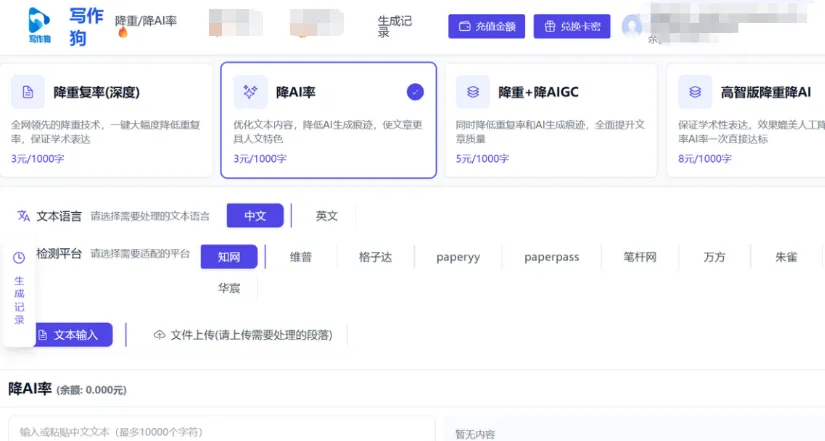Viewport: 825px width, 441px height.
Task: Select 万方 detection platform
Action: pyautogui.click(x=715, y=257)
